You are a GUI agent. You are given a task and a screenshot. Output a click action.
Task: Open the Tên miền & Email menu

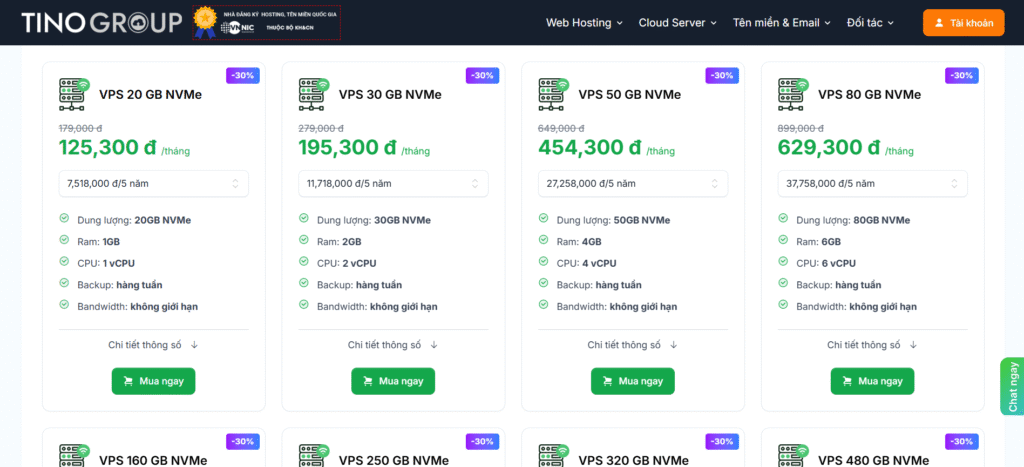(x=782, y=23)
